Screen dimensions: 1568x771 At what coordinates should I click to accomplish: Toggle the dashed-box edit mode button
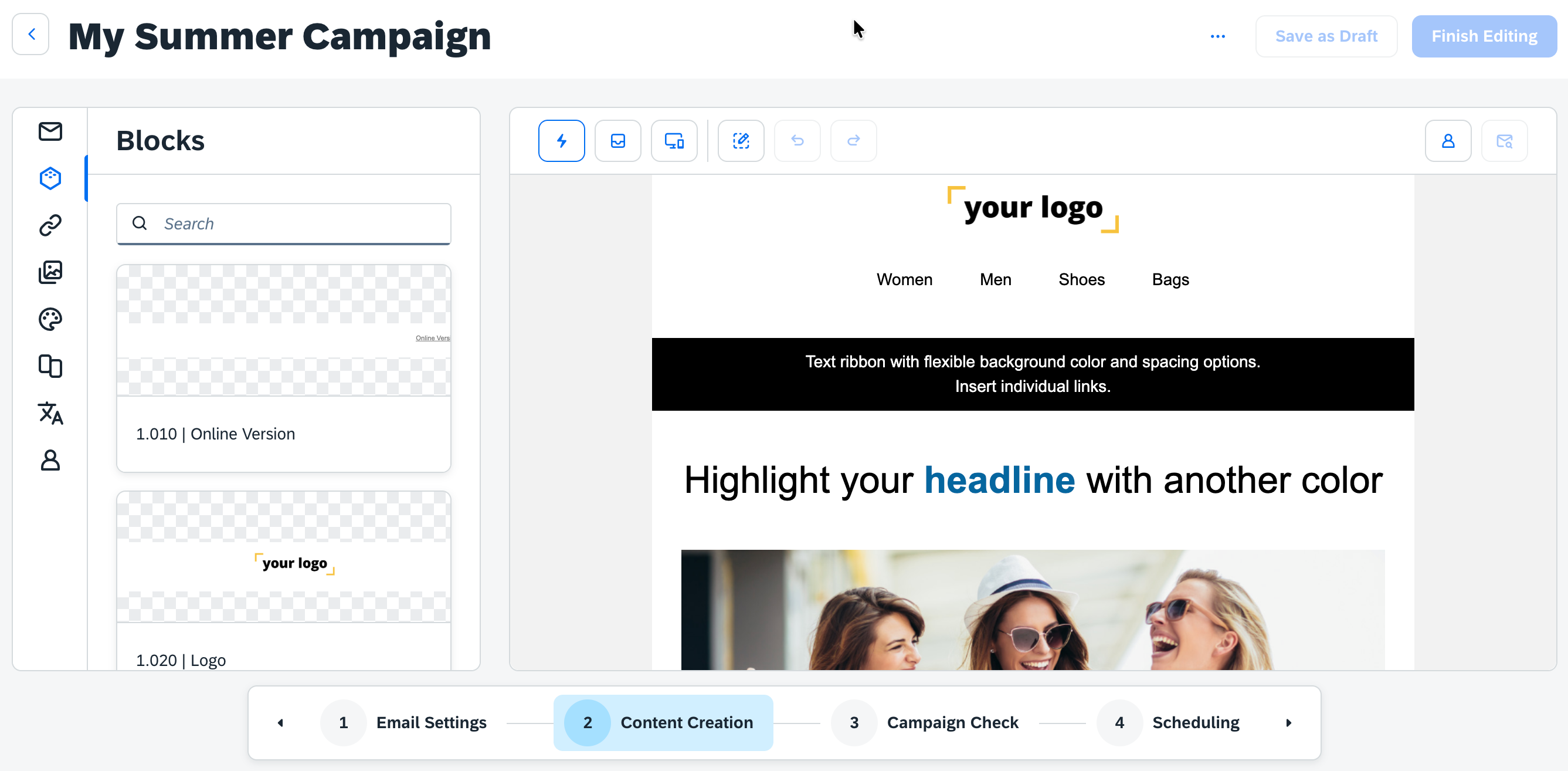coord(741,141)
